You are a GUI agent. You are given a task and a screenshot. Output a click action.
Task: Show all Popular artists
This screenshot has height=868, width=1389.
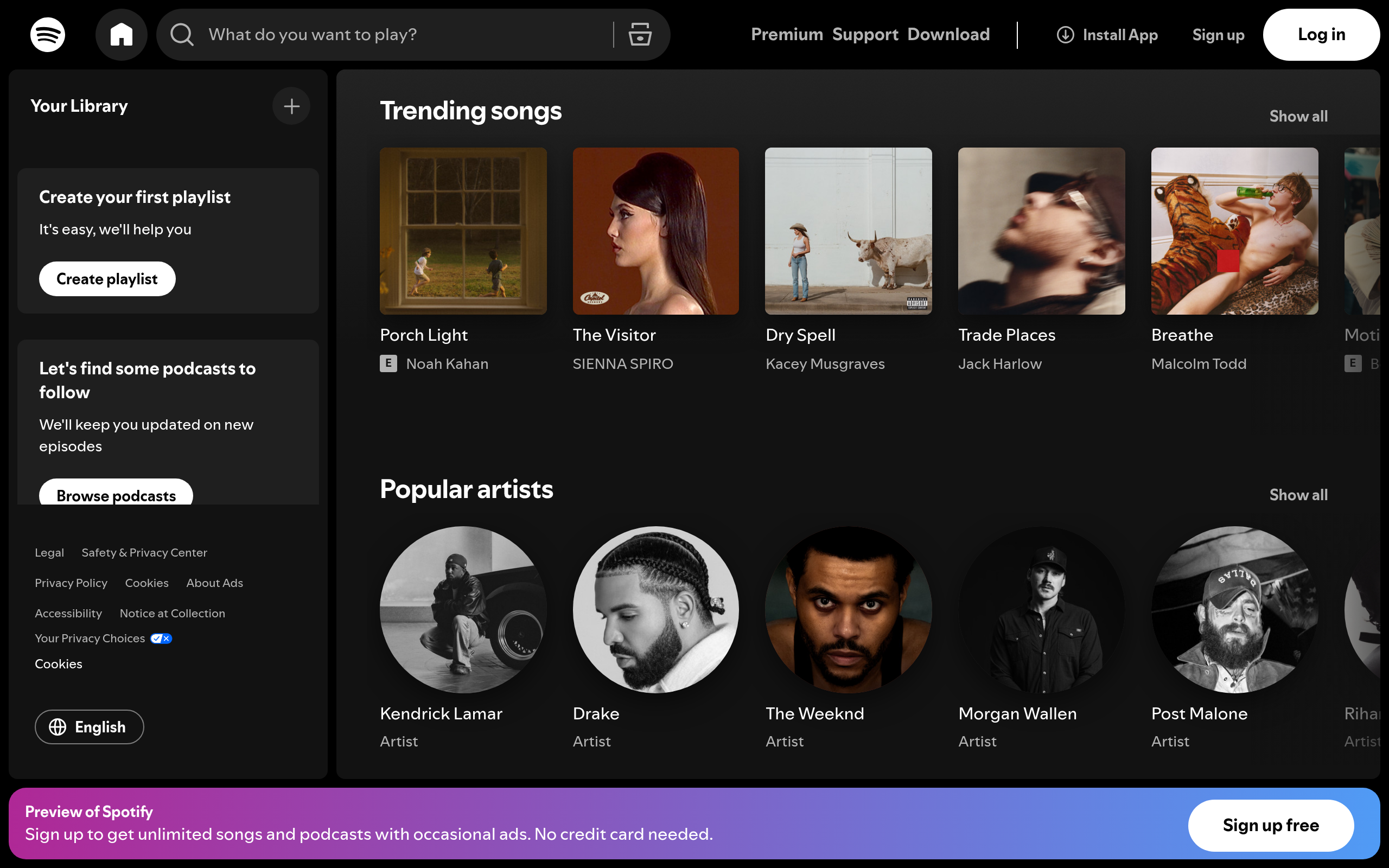[x=1298, y=495]
